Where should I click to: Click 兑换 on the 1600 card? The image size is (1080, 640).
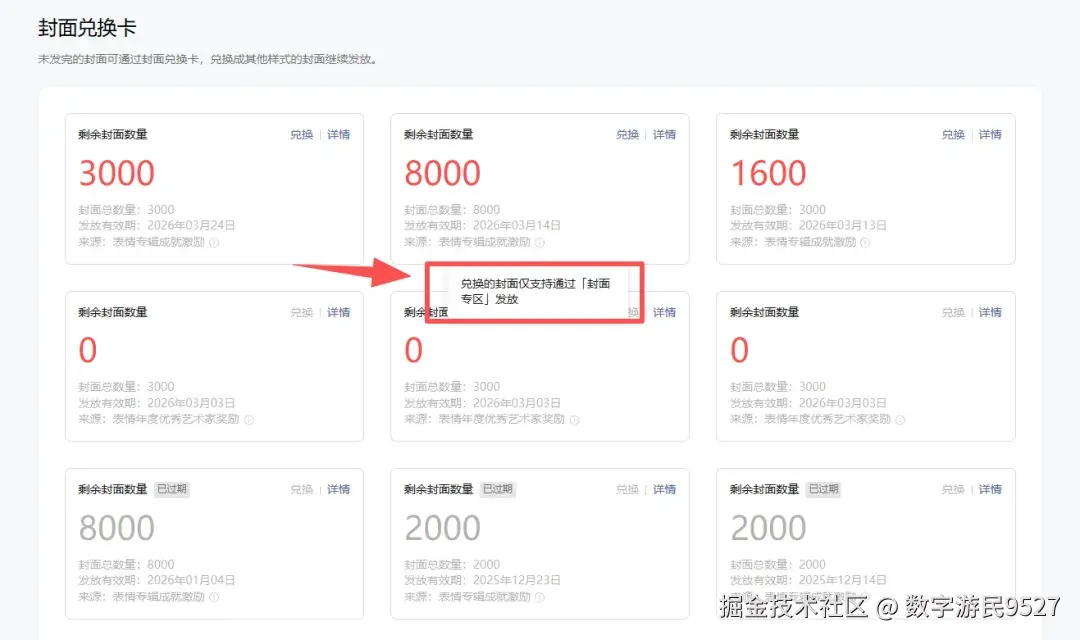(x=952, y=134)
